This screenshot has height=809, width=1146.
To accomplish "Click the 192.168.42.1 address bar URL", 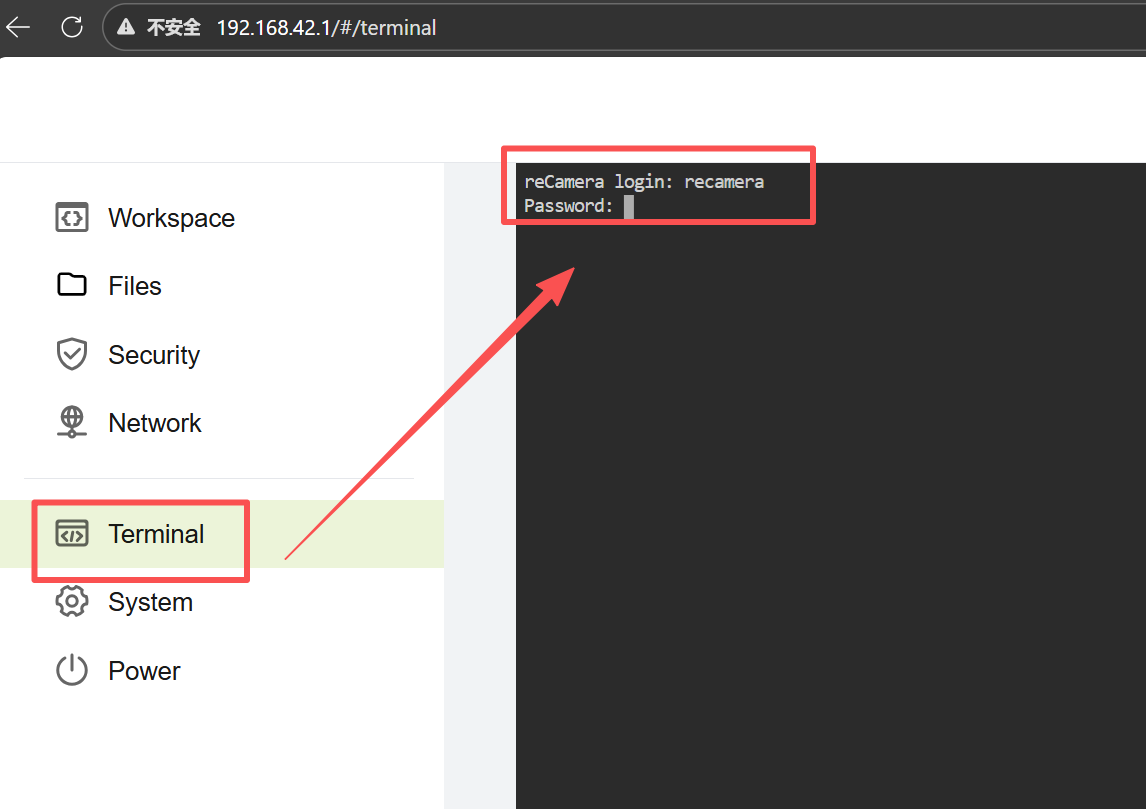I will [326, 28].
